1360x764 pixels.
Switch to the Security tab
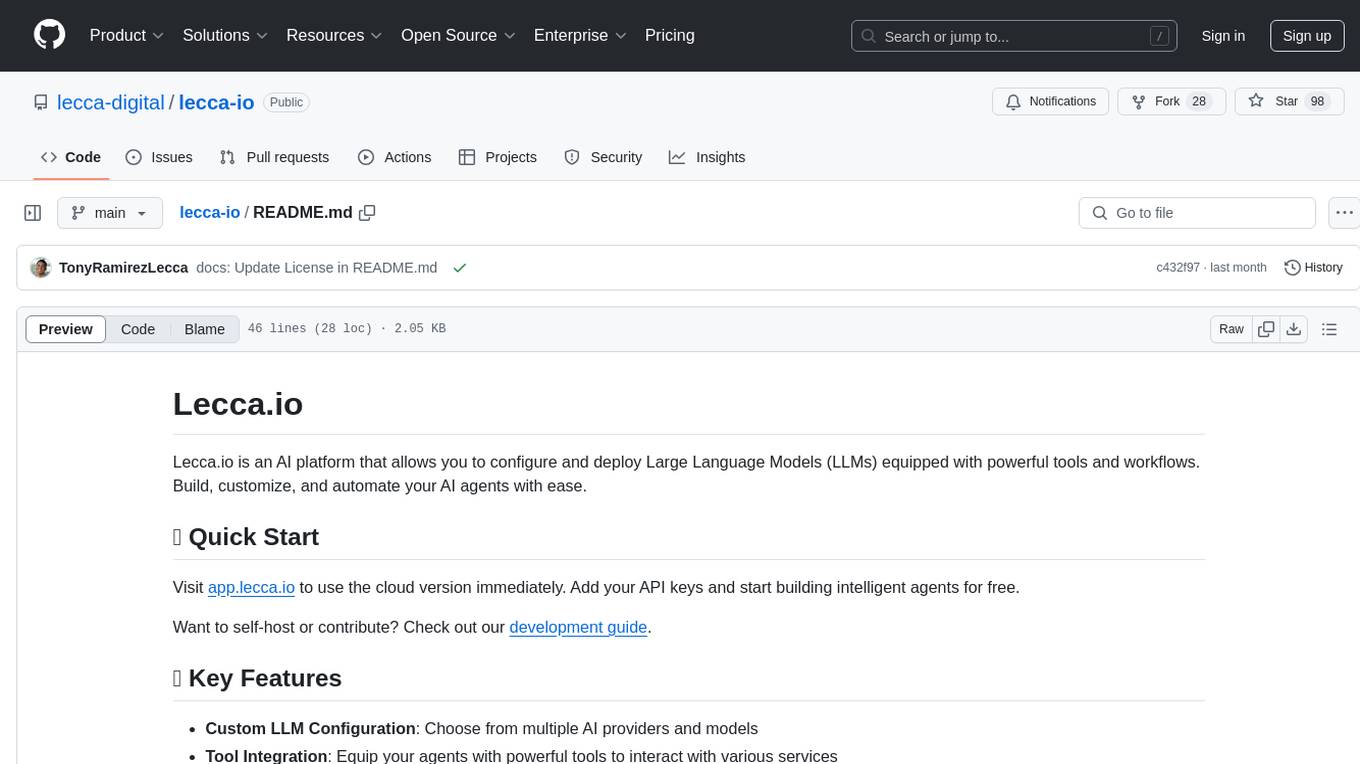coord(603,157)
